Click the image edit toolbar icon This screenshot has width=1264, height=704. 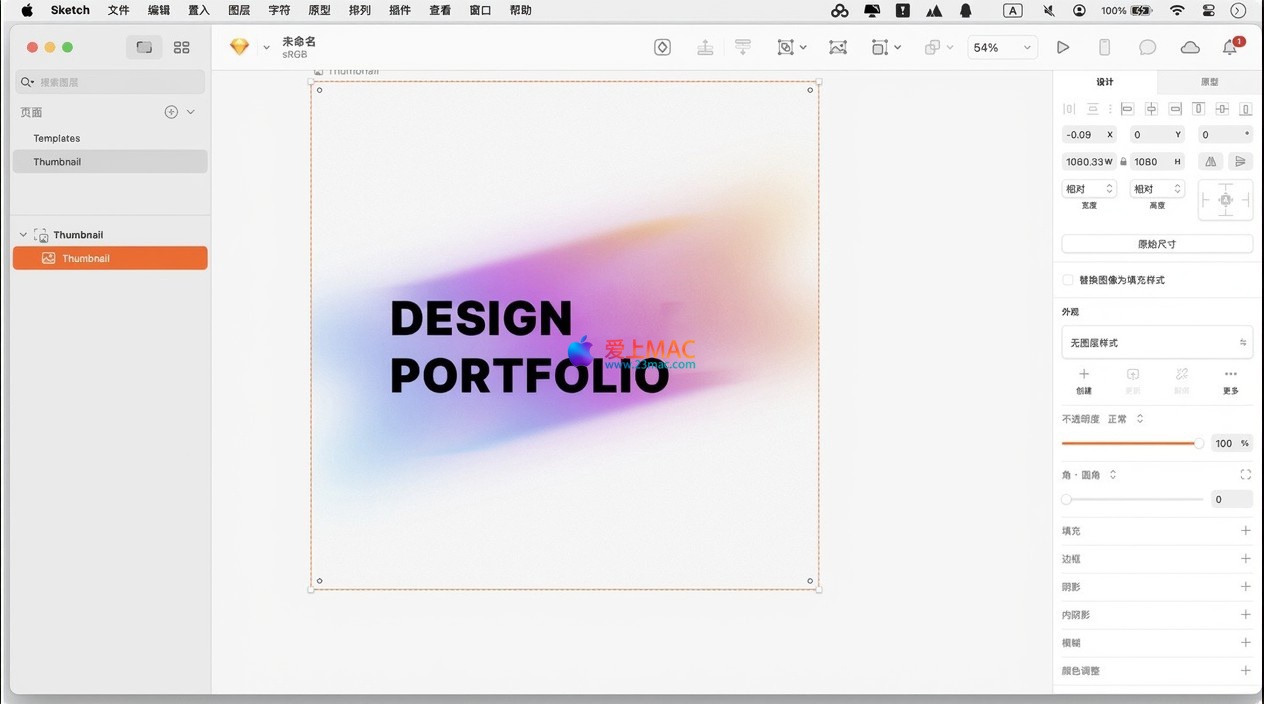point(838,47)
